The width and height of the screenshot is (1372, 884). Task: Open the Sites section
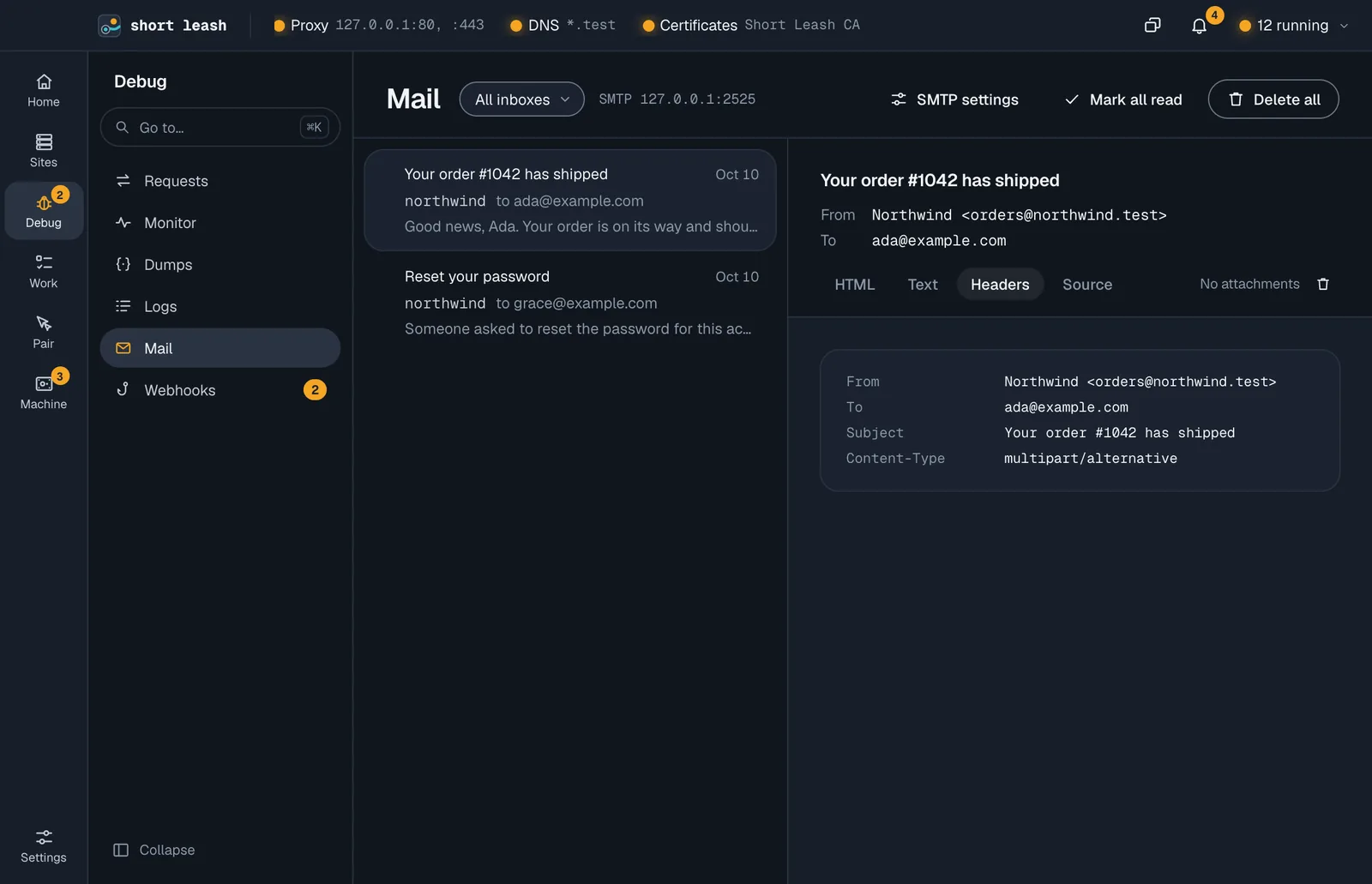click(x=44, y=151)
